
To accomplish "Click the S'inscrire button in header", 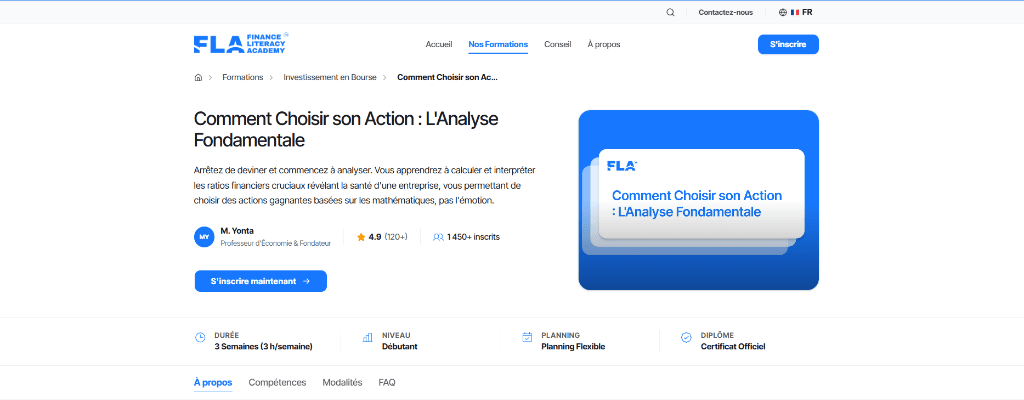I will tap(788, 44).
